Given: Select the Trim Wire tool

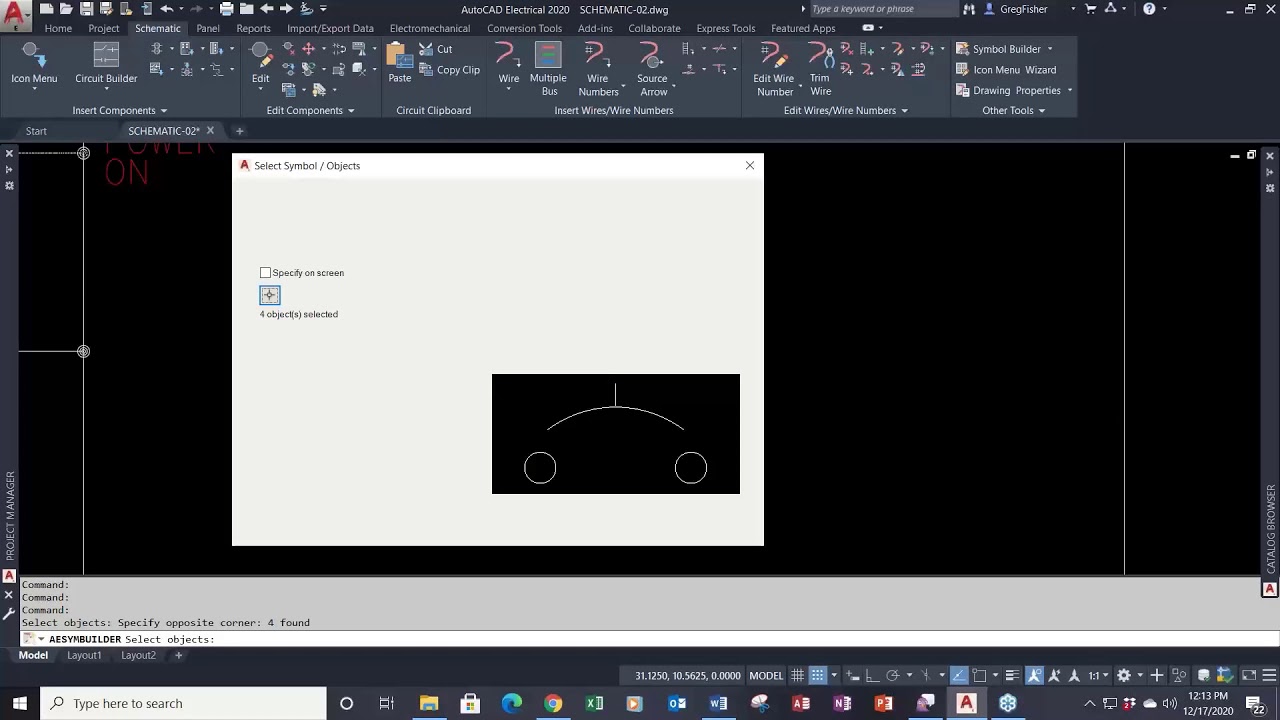Looking at the screenshot, I should pos(820,70).
